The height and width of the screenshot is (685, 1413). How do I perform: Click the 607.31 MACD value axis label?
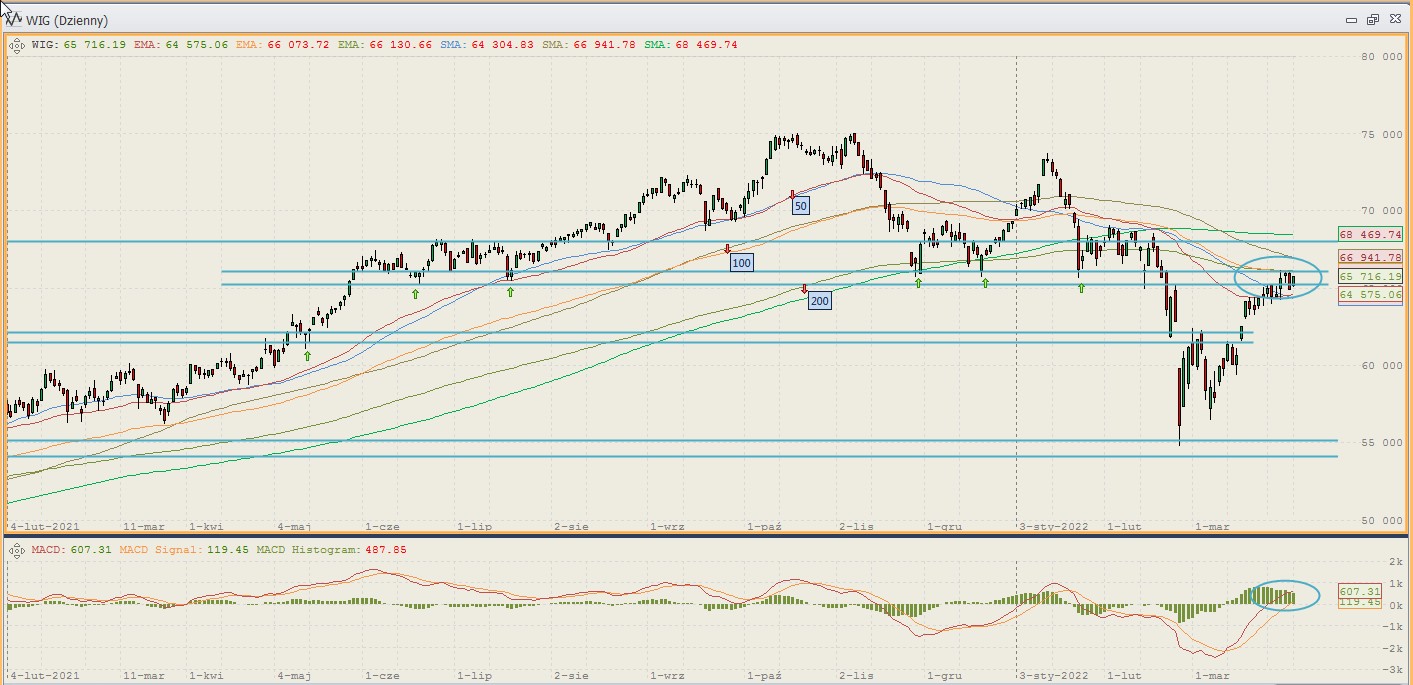pyautogui.click(x=1359, y=591)
